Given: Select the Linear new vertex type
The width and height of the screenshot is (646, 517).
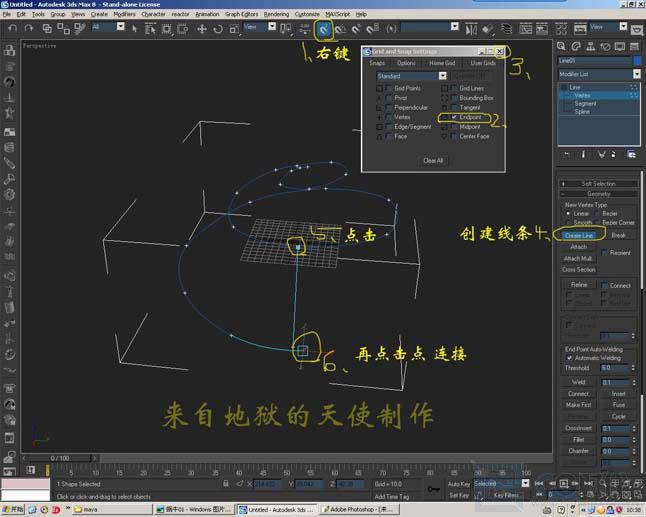Looking at the screenshot, I should click(x=568, y=213).
